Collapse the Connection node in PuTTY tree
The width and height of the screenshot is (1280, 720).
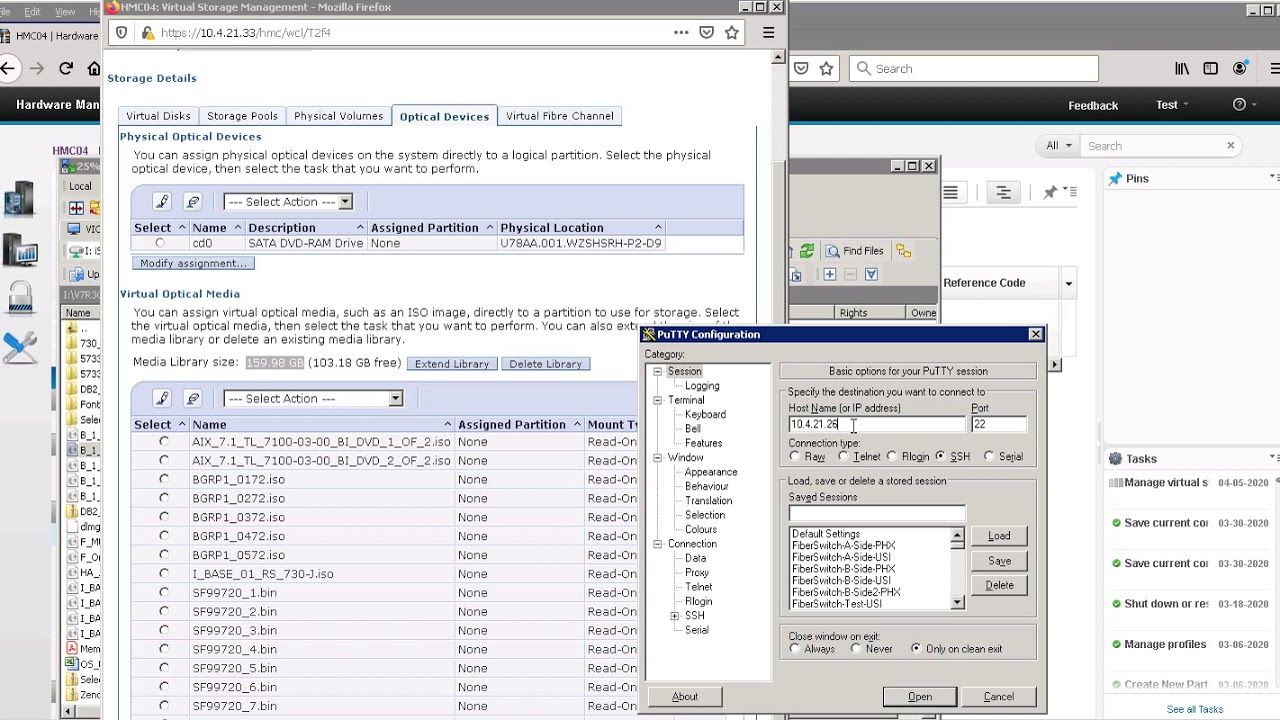[x=658, y=545]
